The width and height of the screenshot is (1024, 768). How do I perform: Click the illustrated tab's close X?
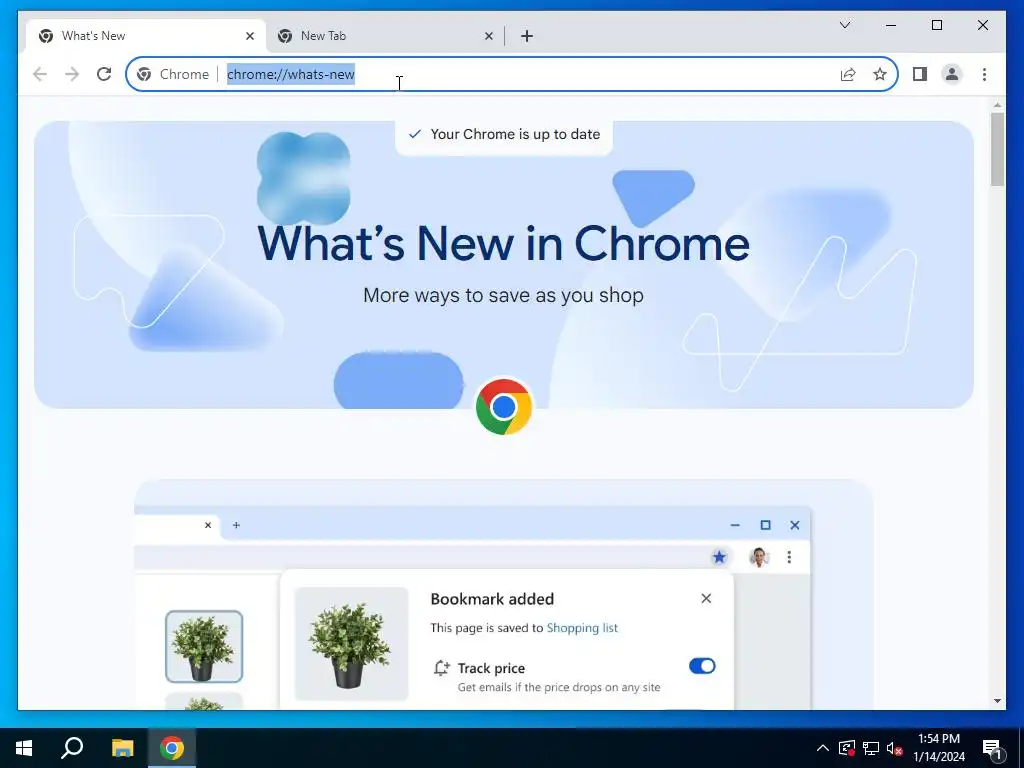(208, 525)
